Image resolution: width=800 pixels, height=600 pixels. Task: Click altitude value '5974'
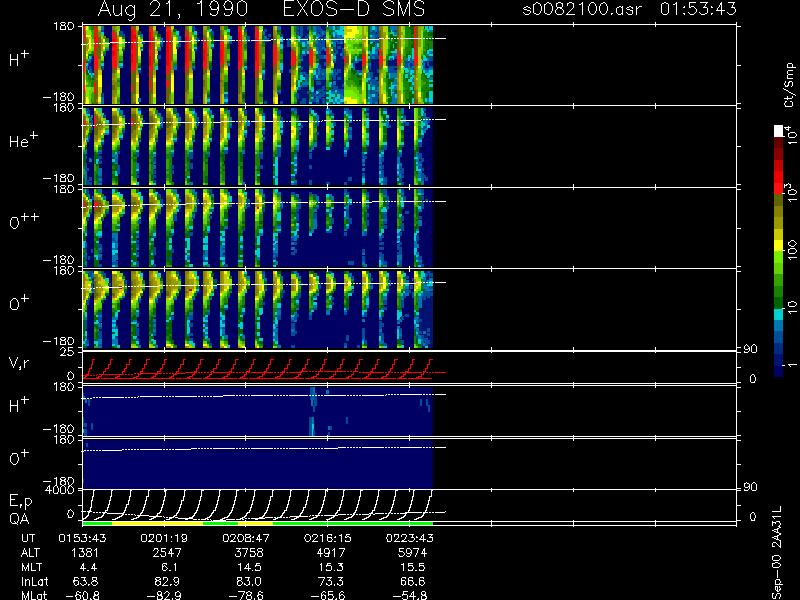(x=412, y=553)
